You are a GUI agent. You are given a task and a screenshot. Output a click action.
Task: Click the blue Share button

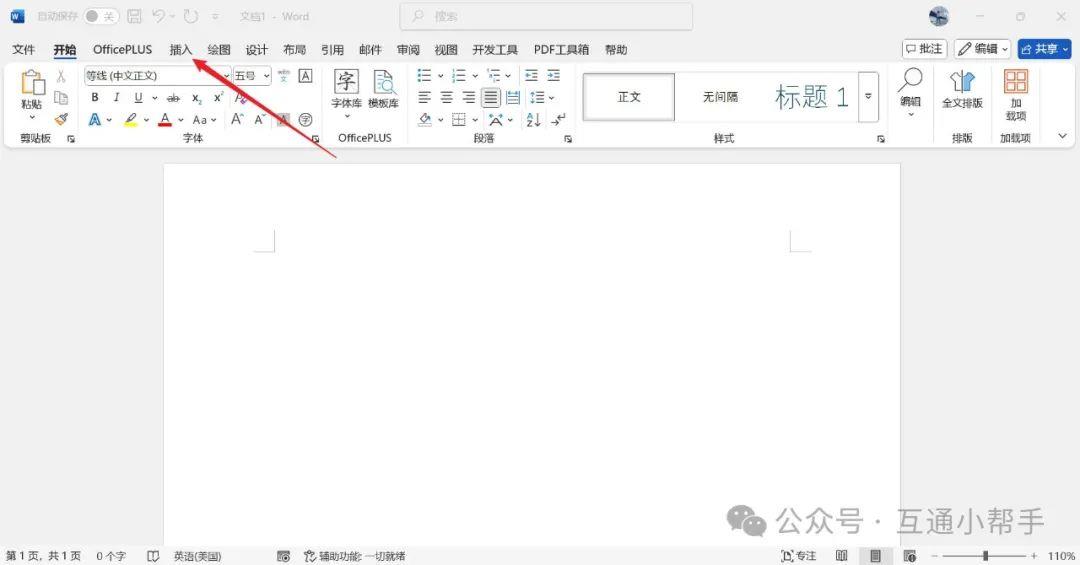[1045, 49]
